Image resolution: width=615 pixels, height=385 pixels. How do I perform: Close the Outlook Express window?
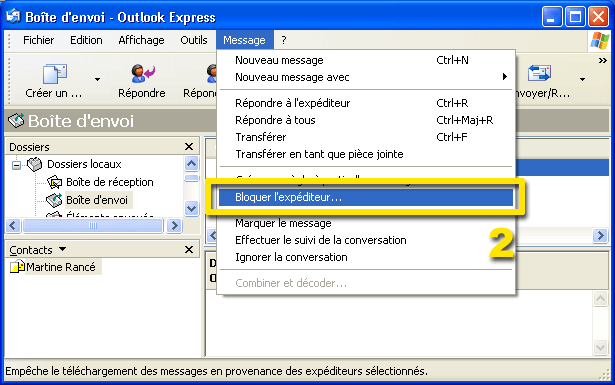tap(598, 17)
